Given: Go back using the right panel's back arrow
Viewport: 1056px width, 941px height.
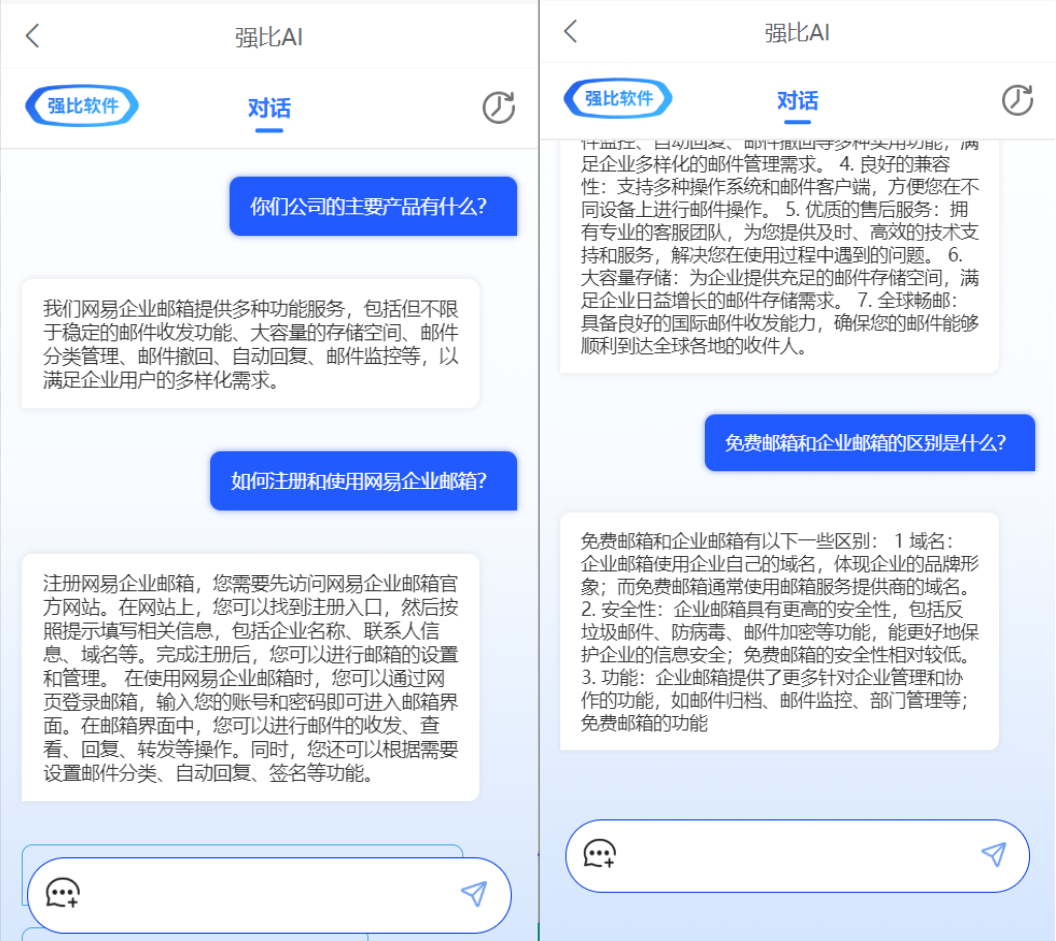Looking at the screenshot, I should (571, 31).
